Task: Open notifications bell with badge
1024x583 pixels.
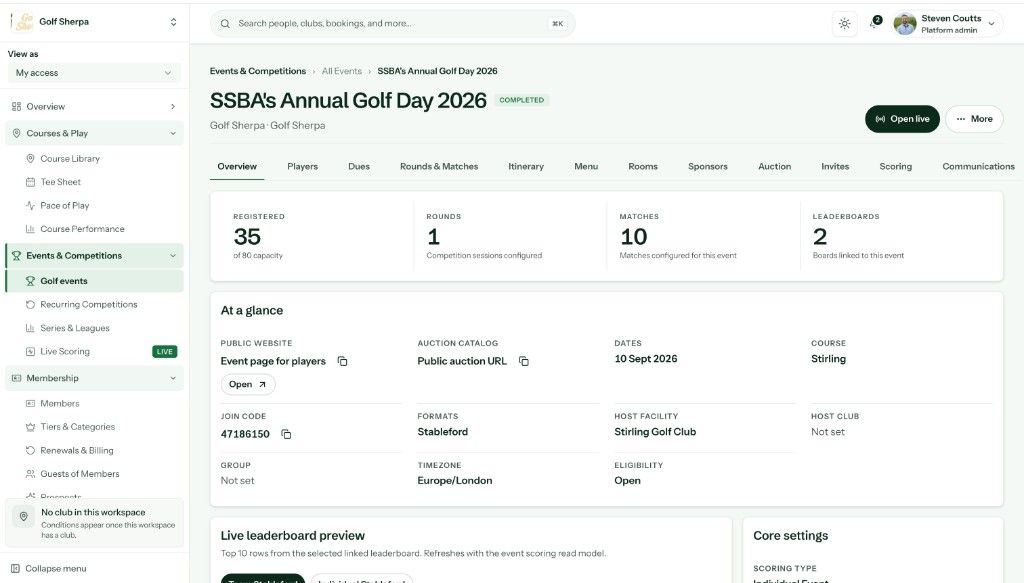Action: tap(875, 23)
